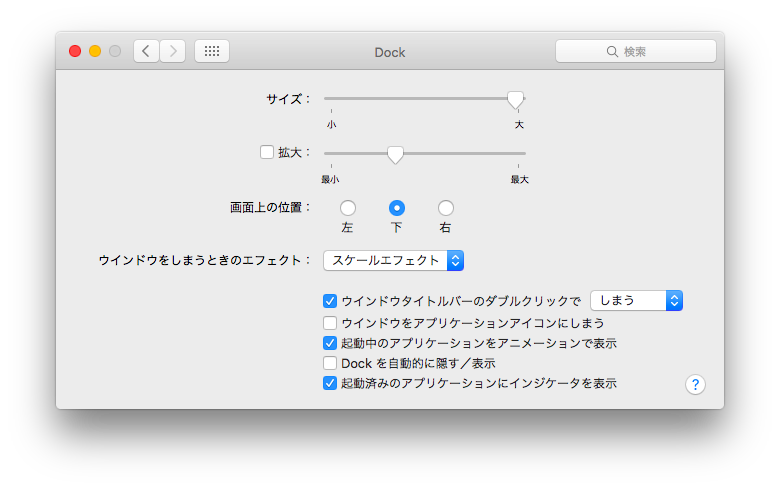The height and width of the screenshot is (489, 780).
Task: Show all preferences grid icon
Action: point(212,51)
